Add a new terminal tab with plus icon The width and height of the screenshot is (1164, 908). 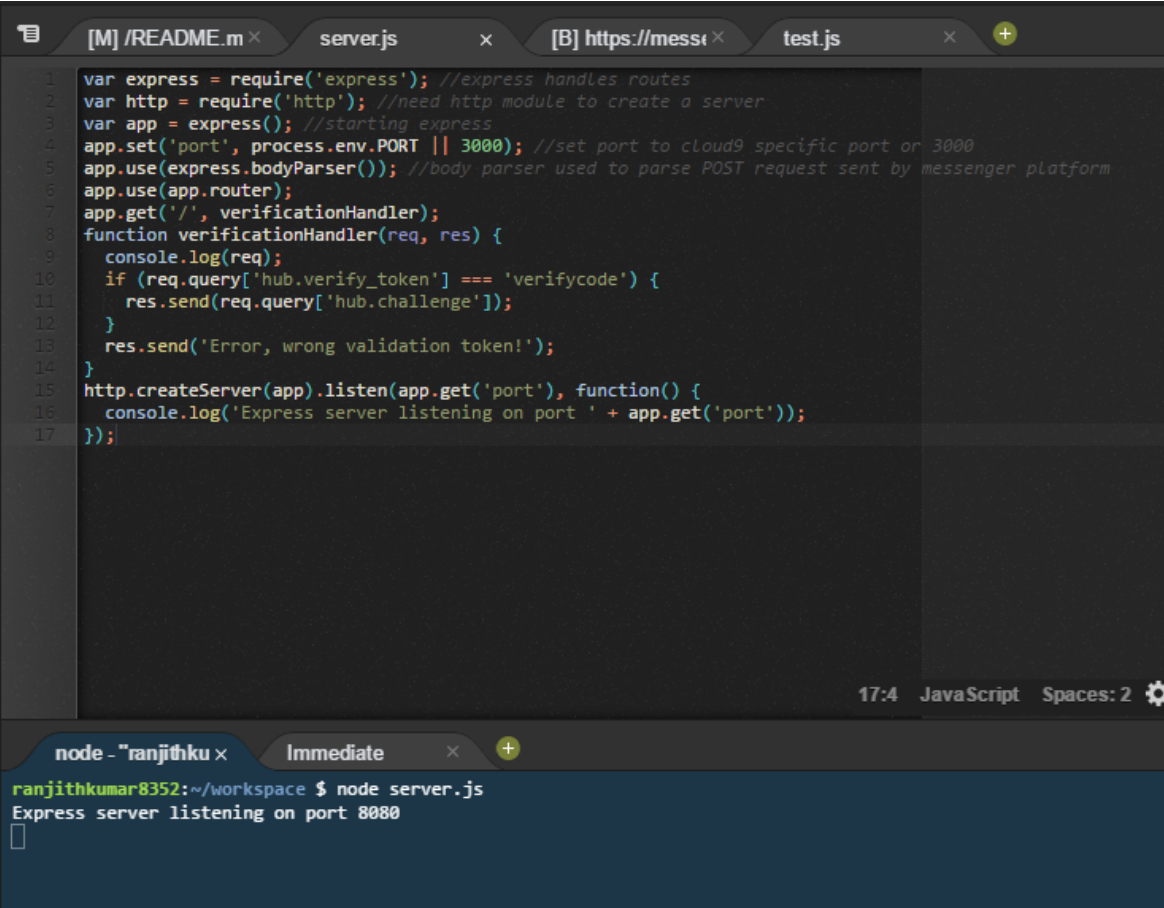tap(508, 748)
